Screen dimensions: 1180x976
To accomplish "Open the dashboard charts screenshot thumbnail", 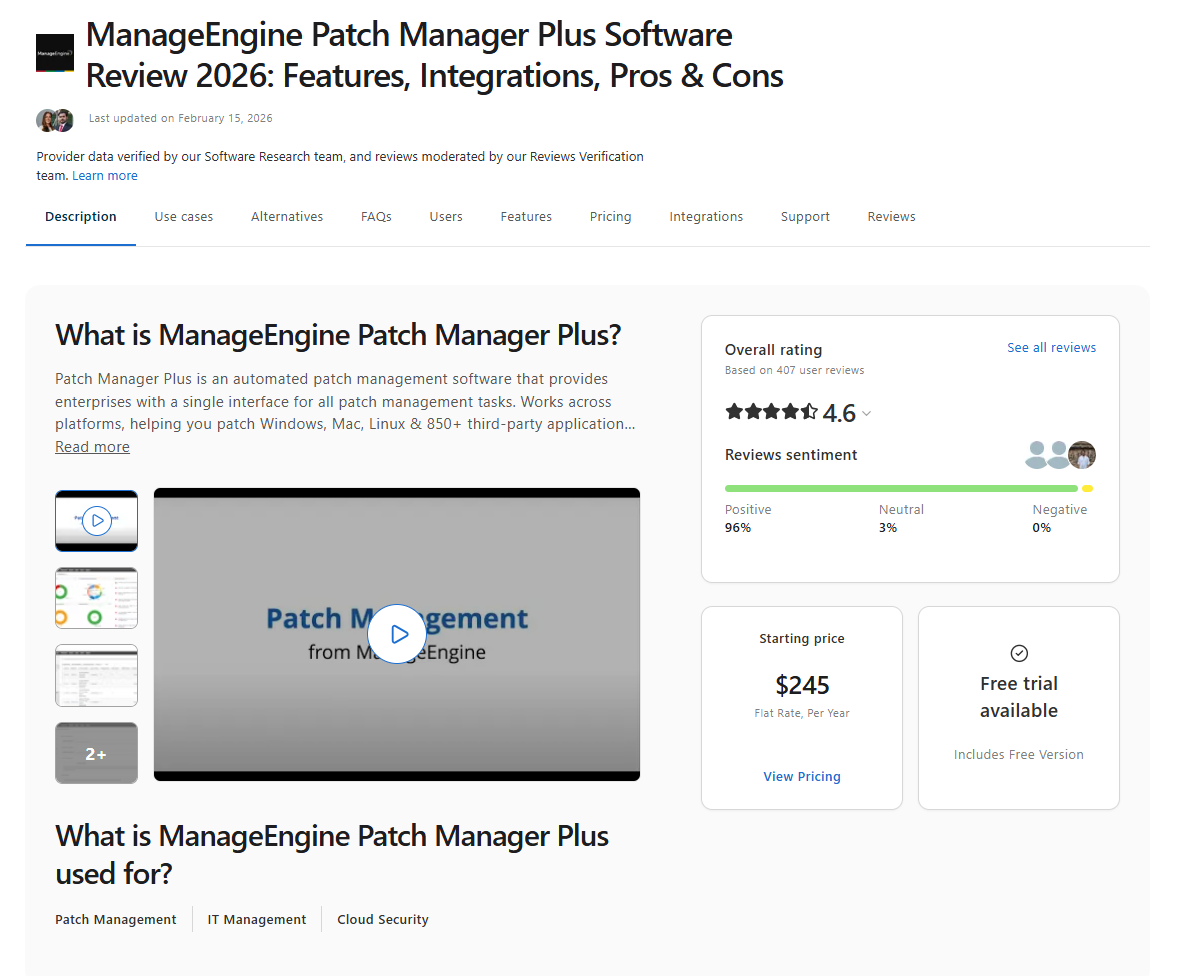I will tap(96, 598).
